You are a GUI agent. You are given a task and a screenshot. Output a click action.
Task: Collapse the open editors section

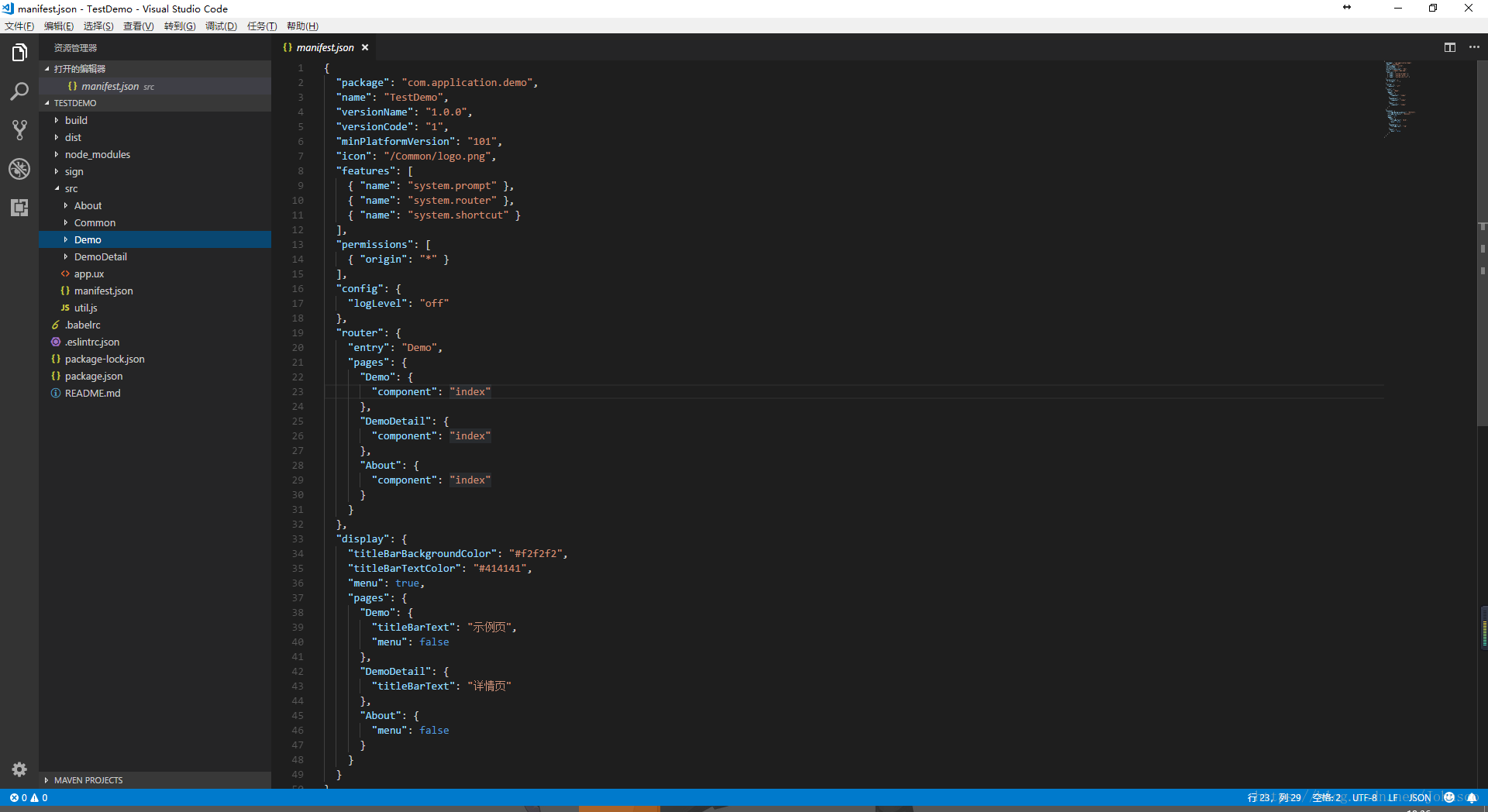click(x=155, y=69)
